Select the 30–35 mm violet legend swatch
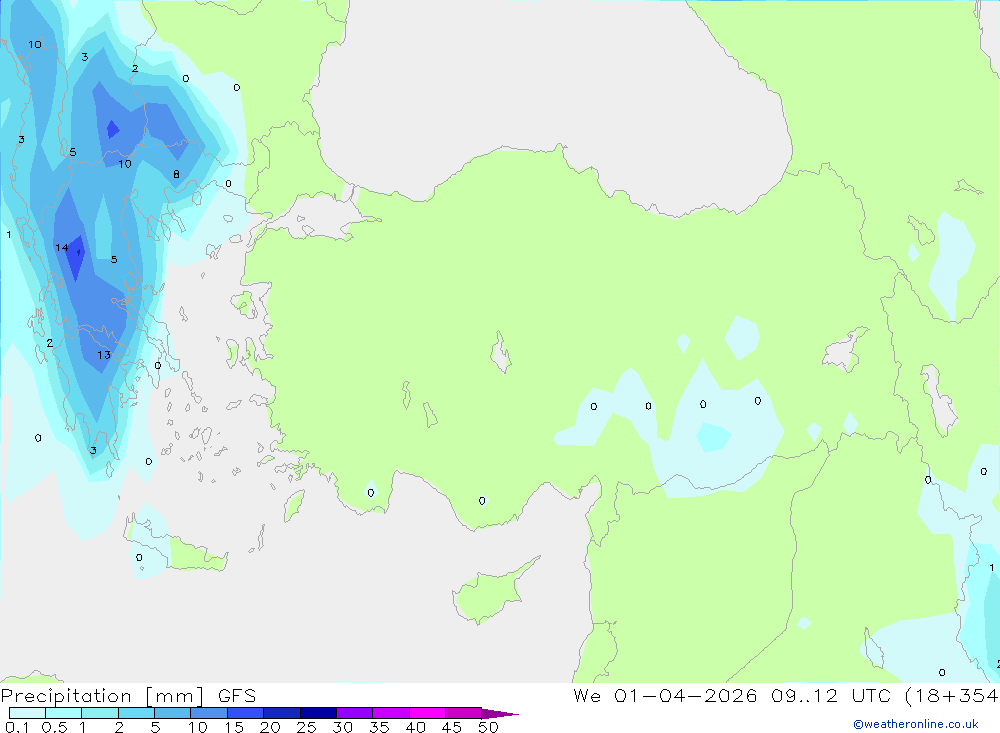This screenshot has height=733, width=1000. point(355,713)
